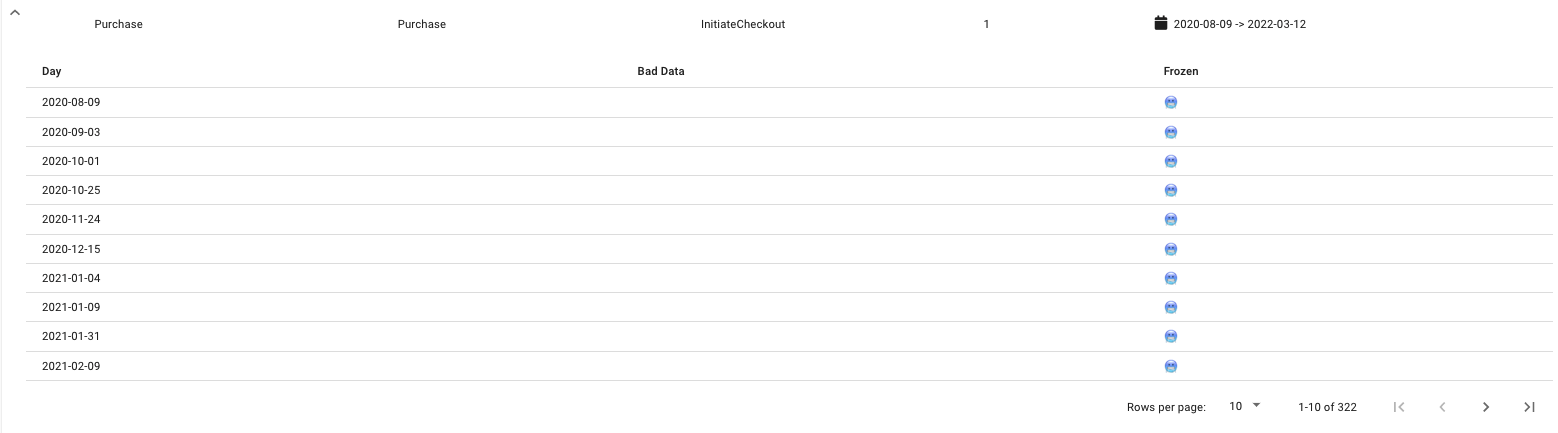
Task: Click frozen icon for 2020-10-25
Action: pos(1171,190)
